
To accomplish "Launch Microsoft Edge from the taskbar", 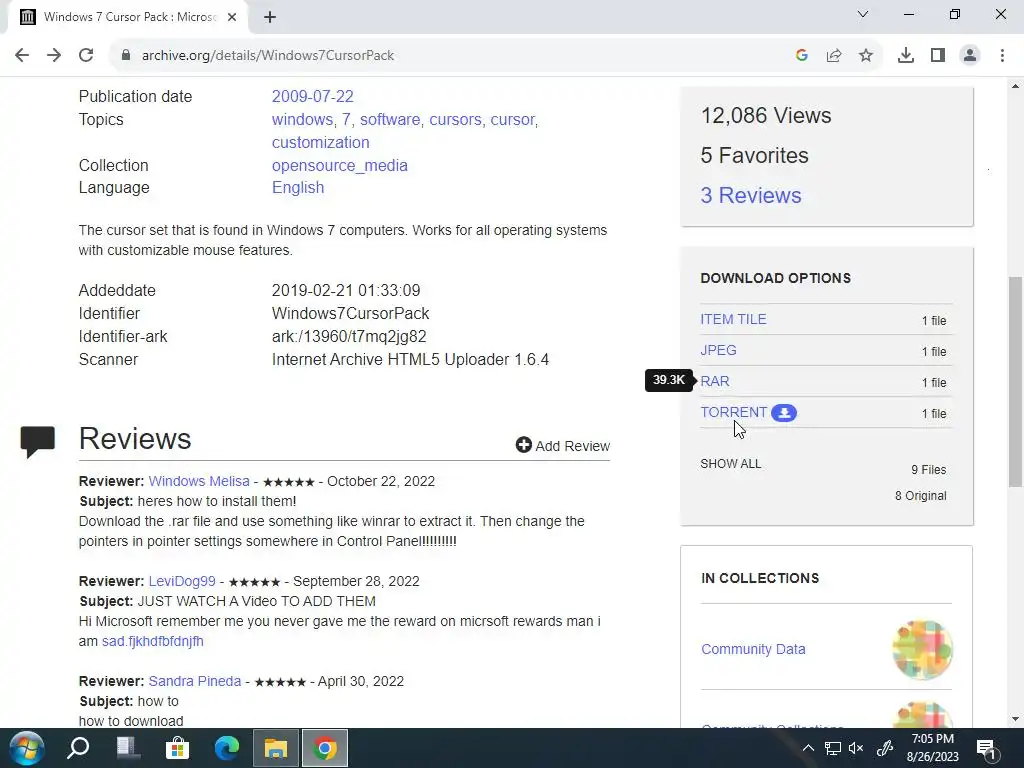I will pos(227,748).
